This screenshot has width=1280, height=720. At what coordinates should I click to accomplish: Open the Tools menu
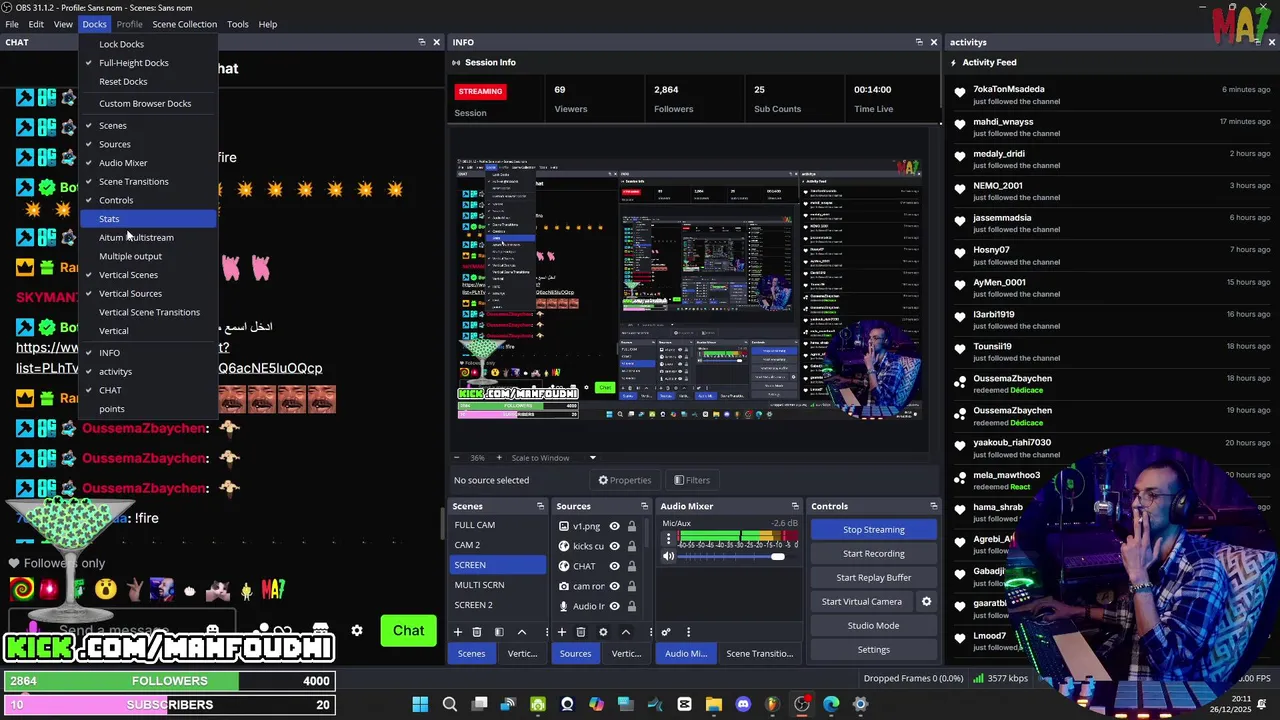(x=238, y=24)
